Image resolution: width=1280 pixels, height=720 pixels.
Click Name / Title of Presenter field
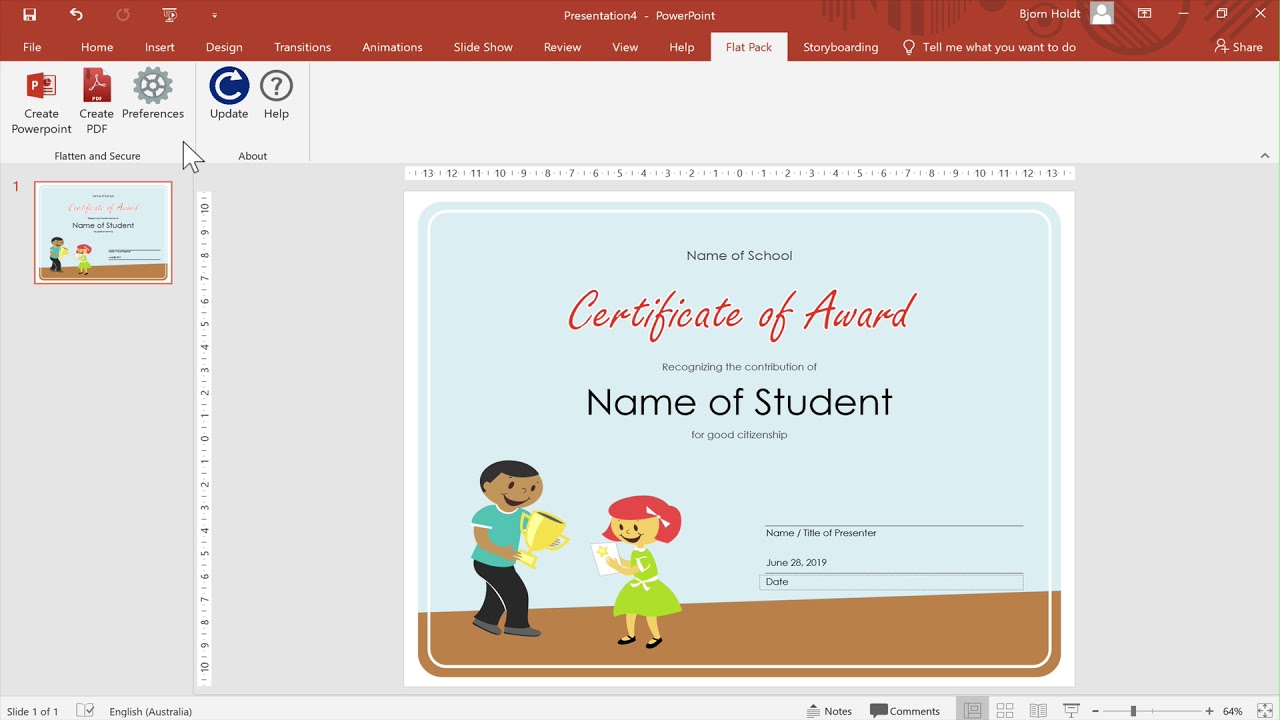click(x=821, y=533)
